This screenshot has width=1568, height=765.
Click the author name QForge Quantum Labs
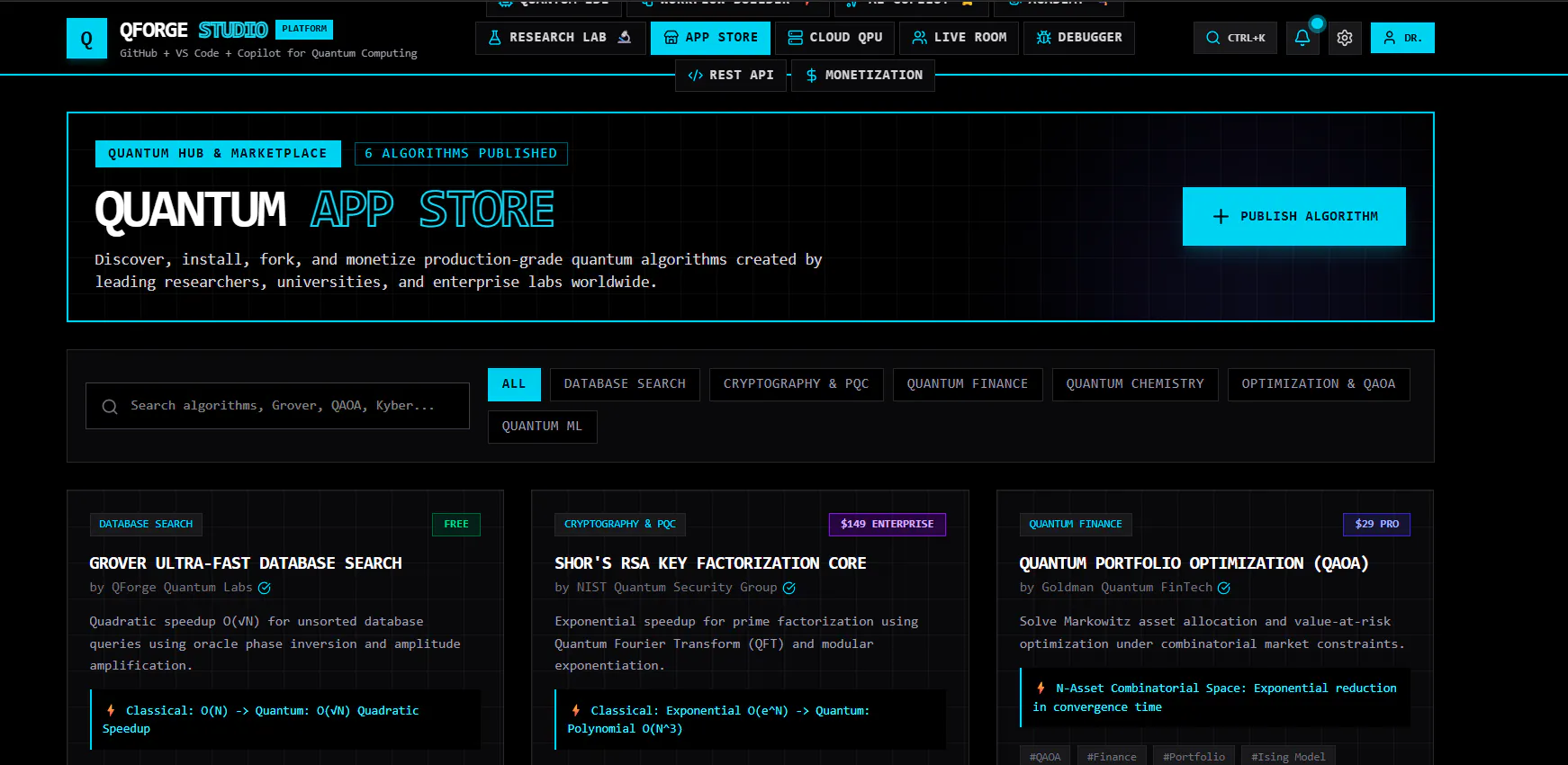[x=182, y=588]
